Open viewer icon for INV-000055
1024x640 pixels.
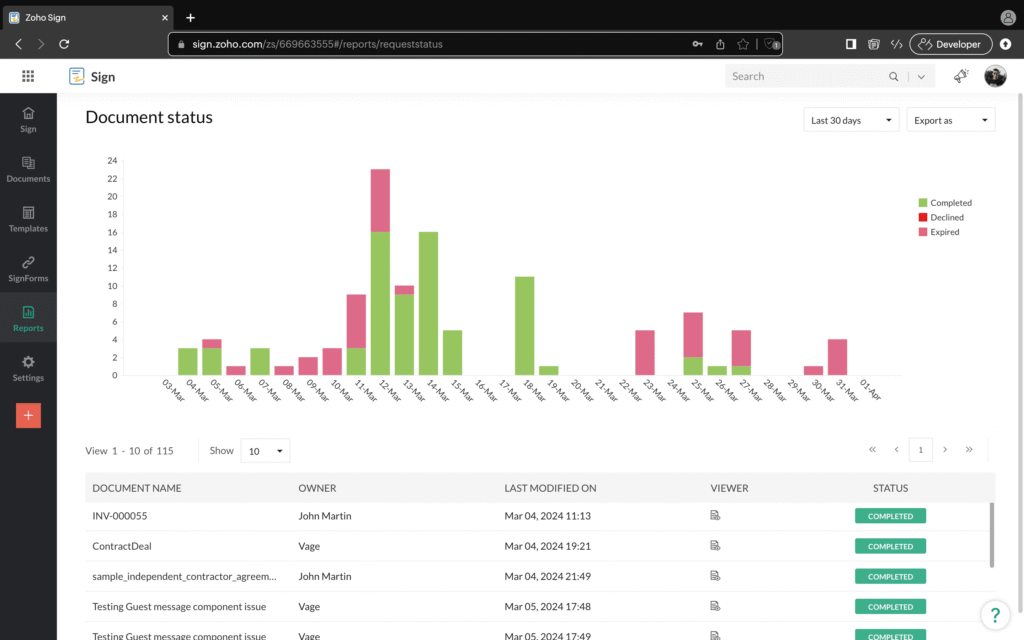pos(715,516)
